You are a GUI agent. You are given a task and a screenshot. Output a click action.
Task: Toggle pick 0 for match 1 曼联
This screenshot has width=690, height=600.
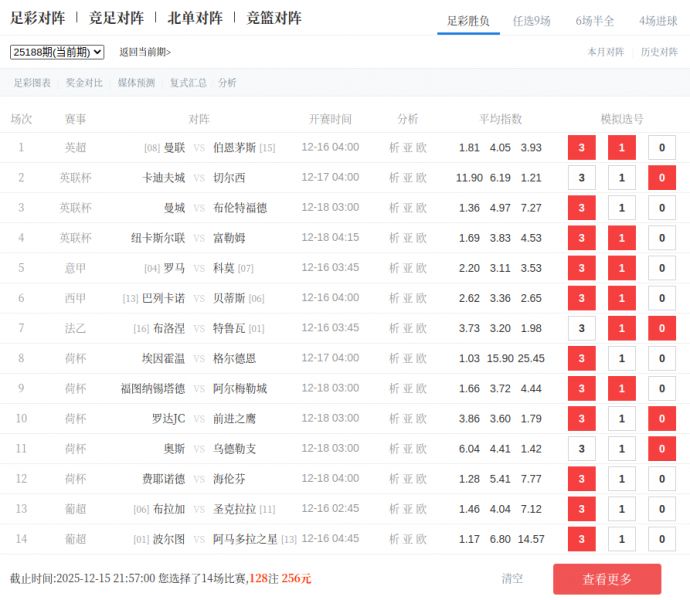pos(661,148)
